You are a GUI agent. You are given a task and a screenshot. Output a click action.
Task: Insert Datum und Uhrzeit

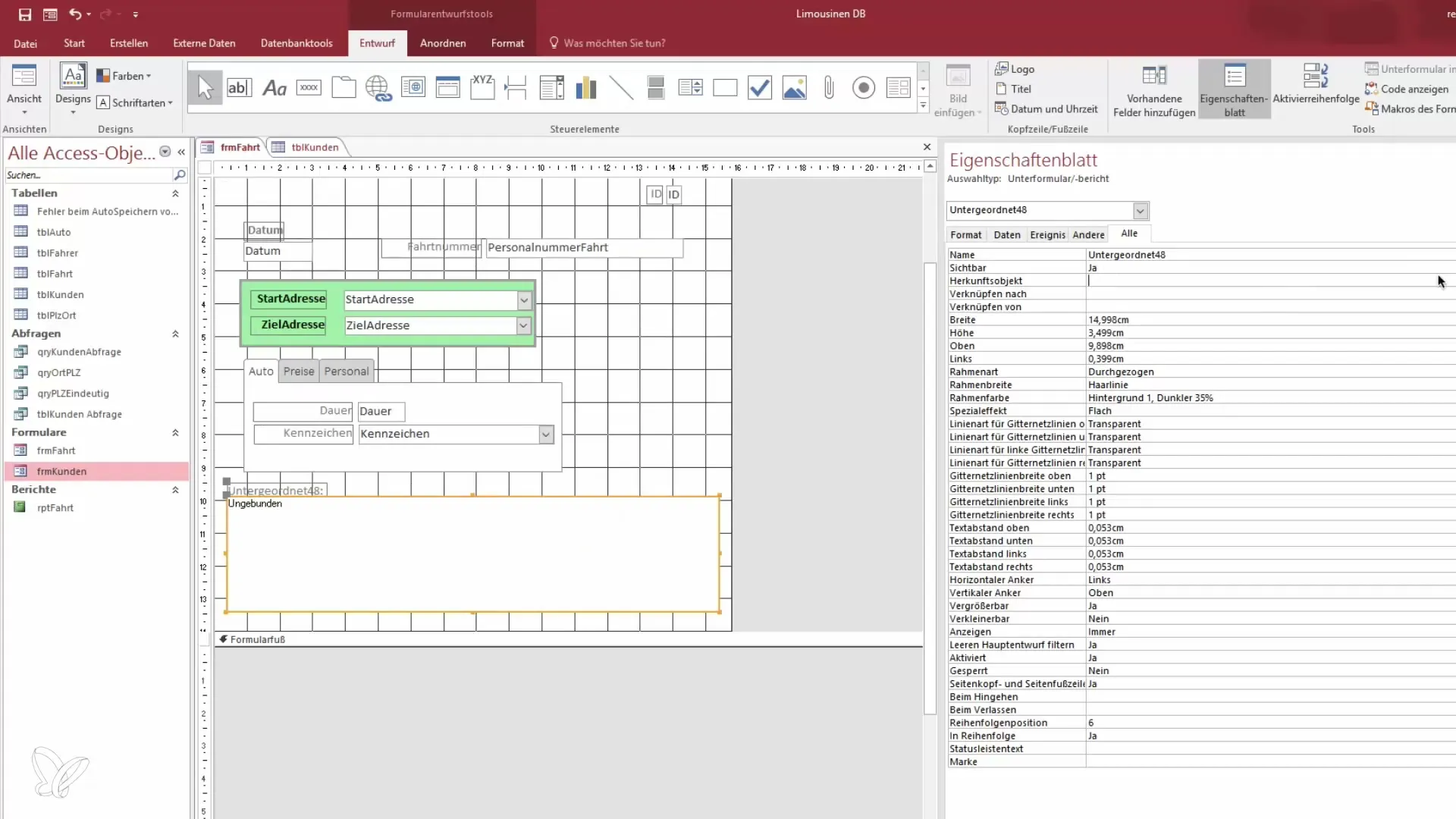1046,109
